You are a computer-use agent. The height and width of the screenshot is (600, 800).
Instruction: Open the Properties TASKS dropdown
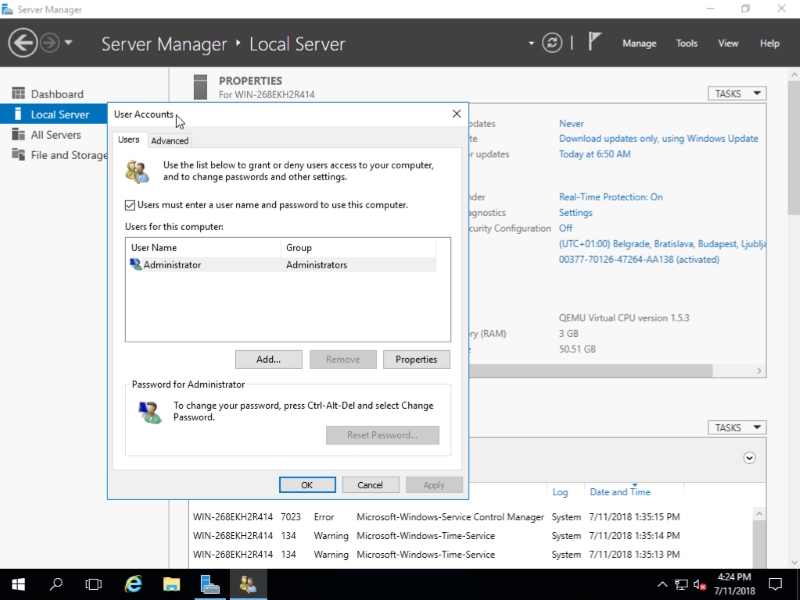click(737, 93)
